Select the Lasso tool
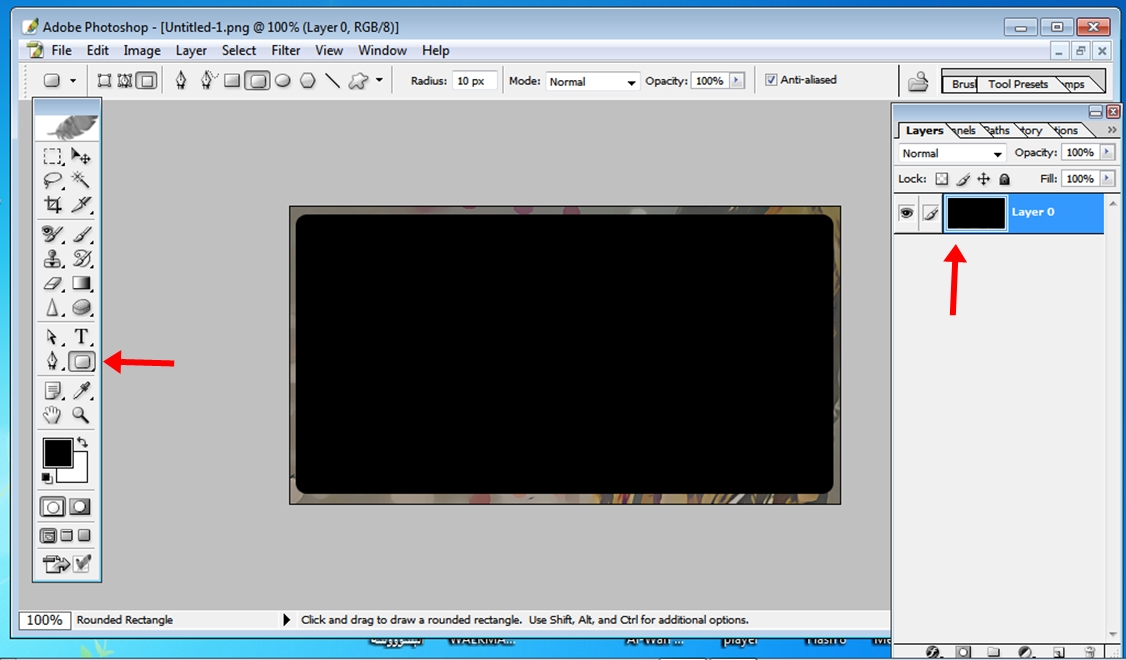Viewport: 1126px width, 660px height. tap(53, 181)
